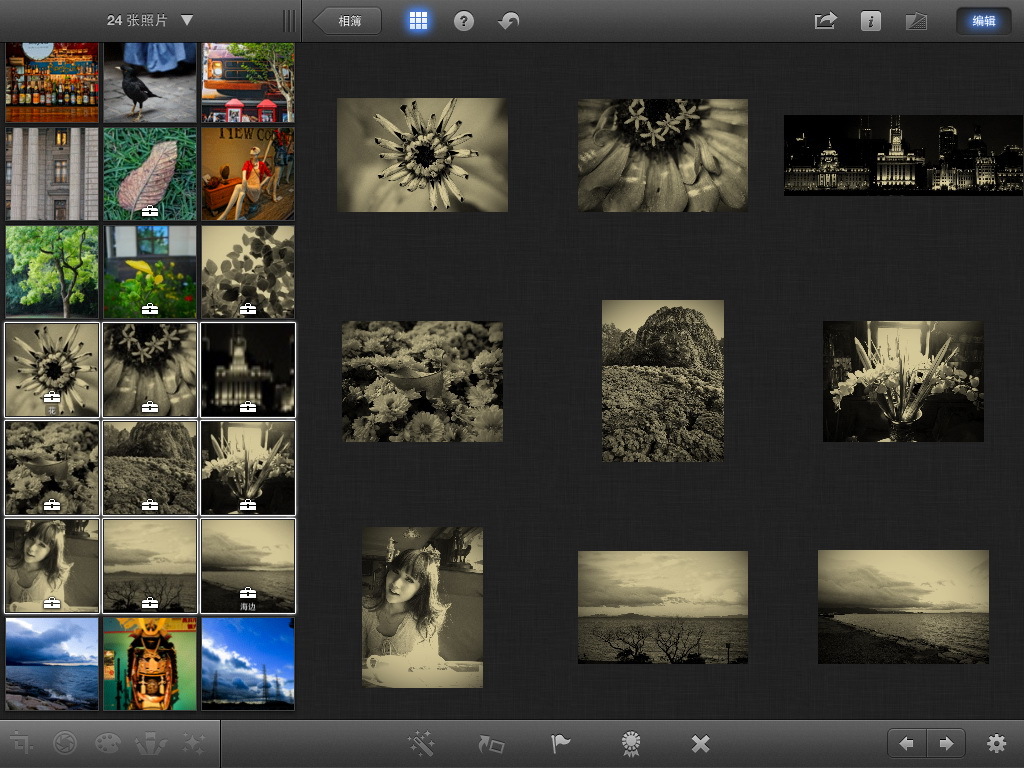
Task: Hide photo using the X icon
Action: click(700, 743)
